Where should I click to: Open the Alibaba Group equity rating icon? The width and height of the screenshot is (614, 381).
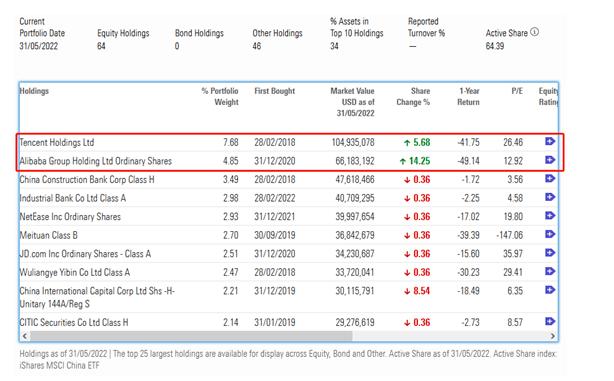pos(550,160)
